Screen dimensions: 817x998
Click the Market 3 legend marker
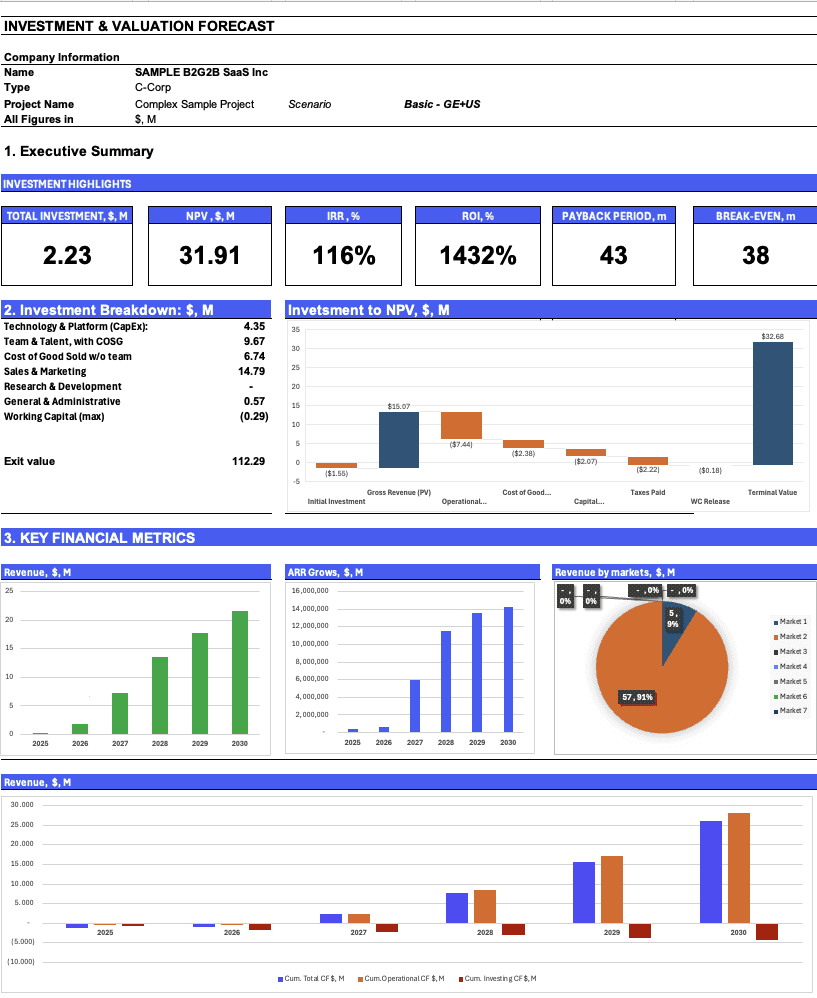tap(775, 652)
